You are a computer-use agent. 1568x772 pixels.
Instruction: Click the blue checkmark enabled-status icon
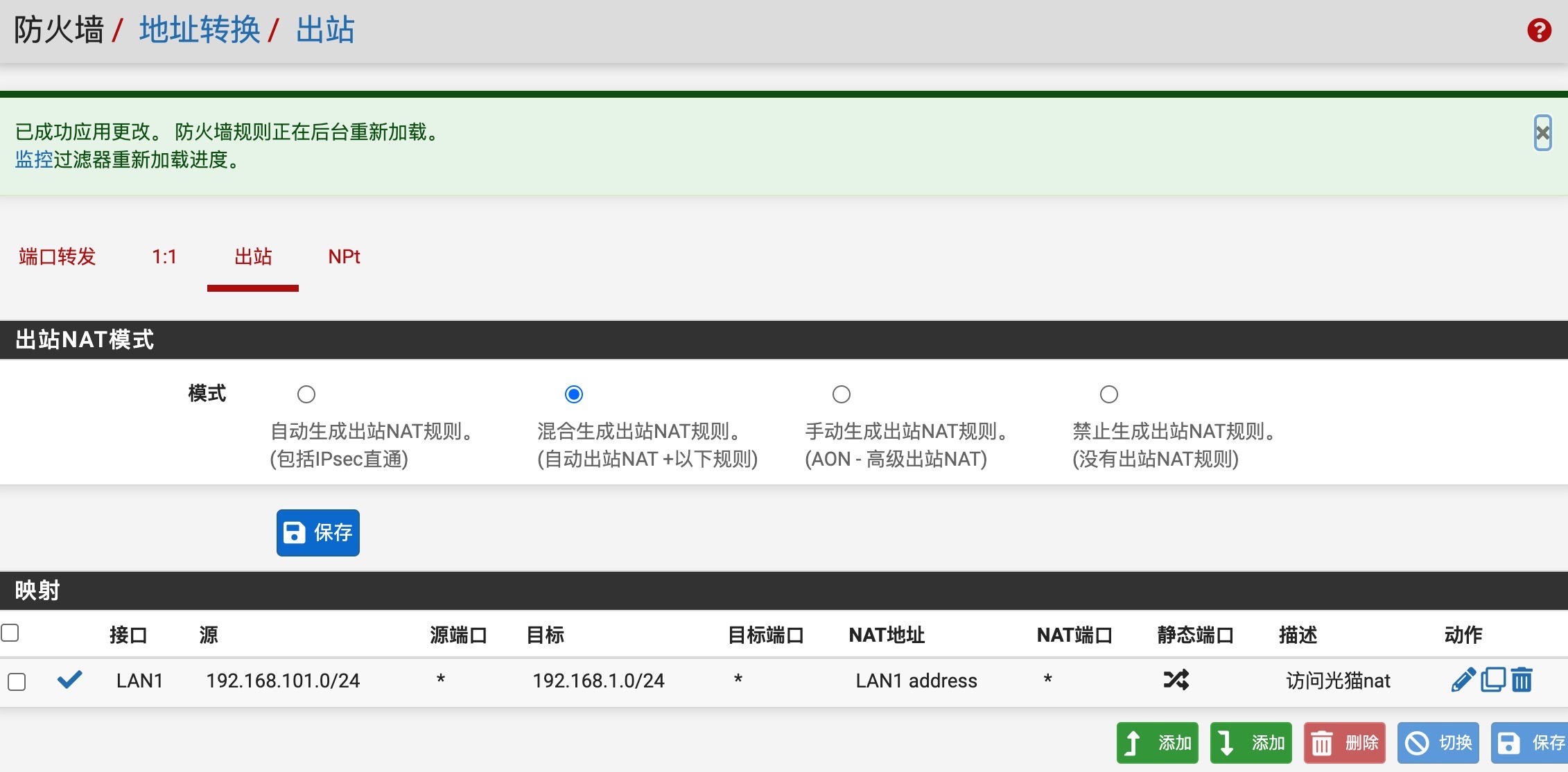click(x=69, y=680)
